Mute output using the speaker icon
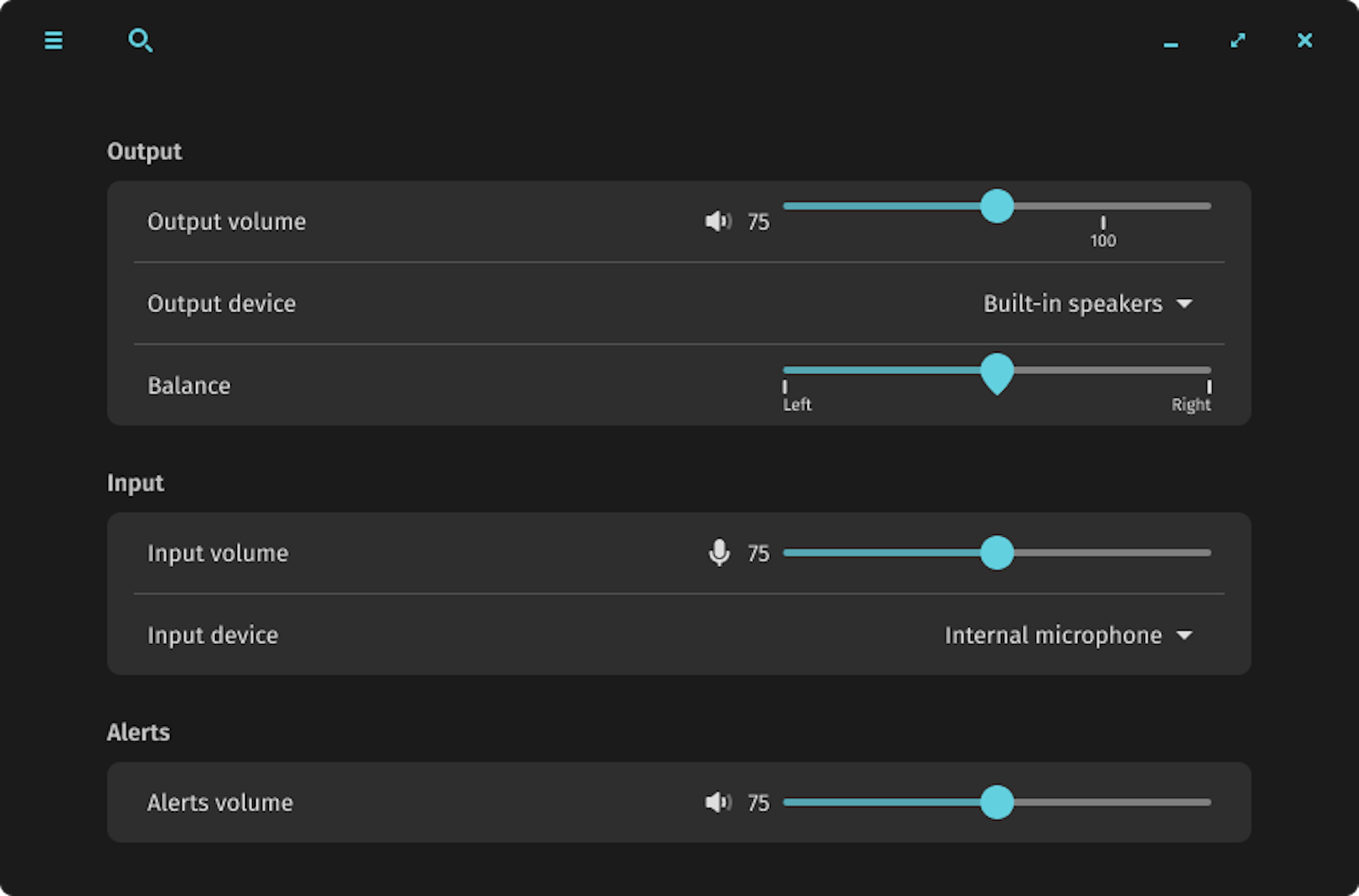 coord(718,221)
